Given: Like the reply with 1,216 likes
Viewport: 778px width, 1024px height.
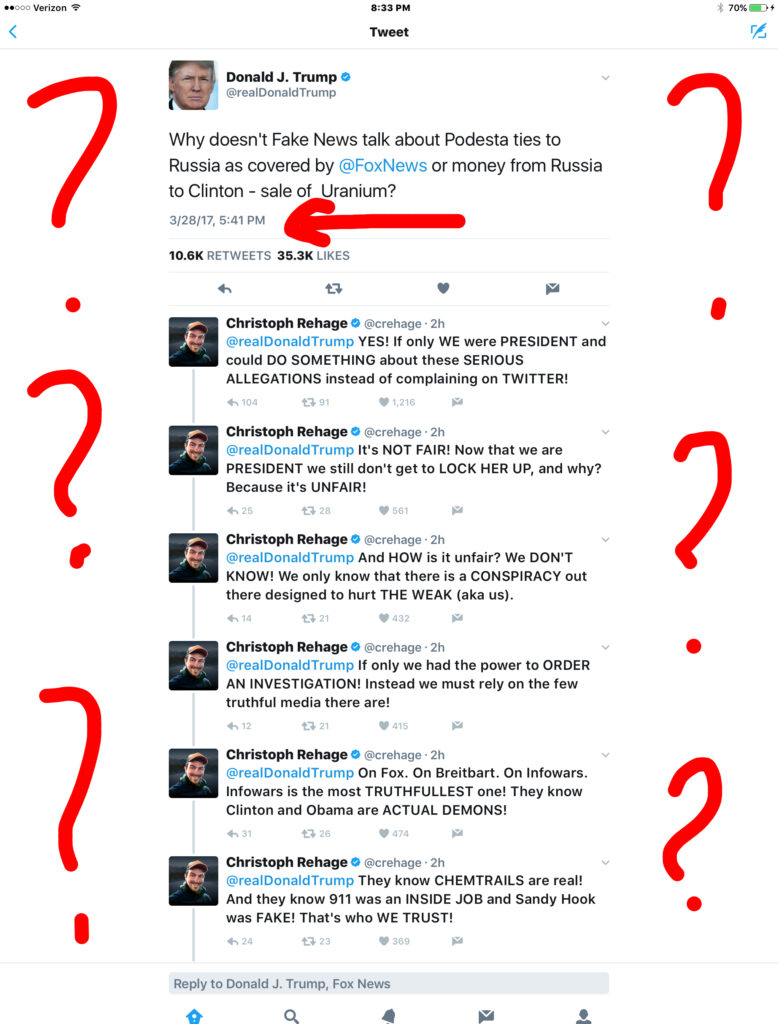Looking at the screenshot, I should click(x=397, y=402).
